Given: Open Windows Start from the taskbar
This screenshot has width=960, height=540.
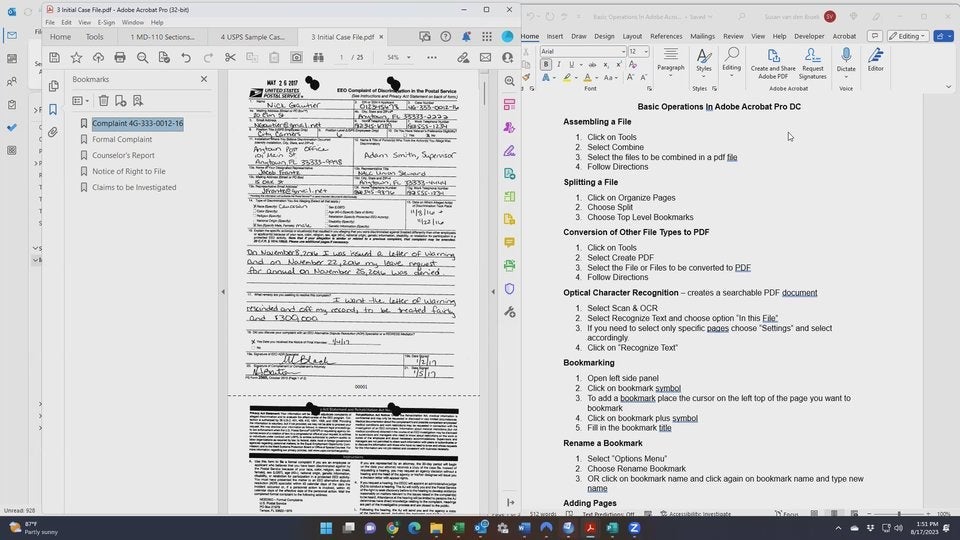Looking at the screenshot, I should (x=326, y=528).
